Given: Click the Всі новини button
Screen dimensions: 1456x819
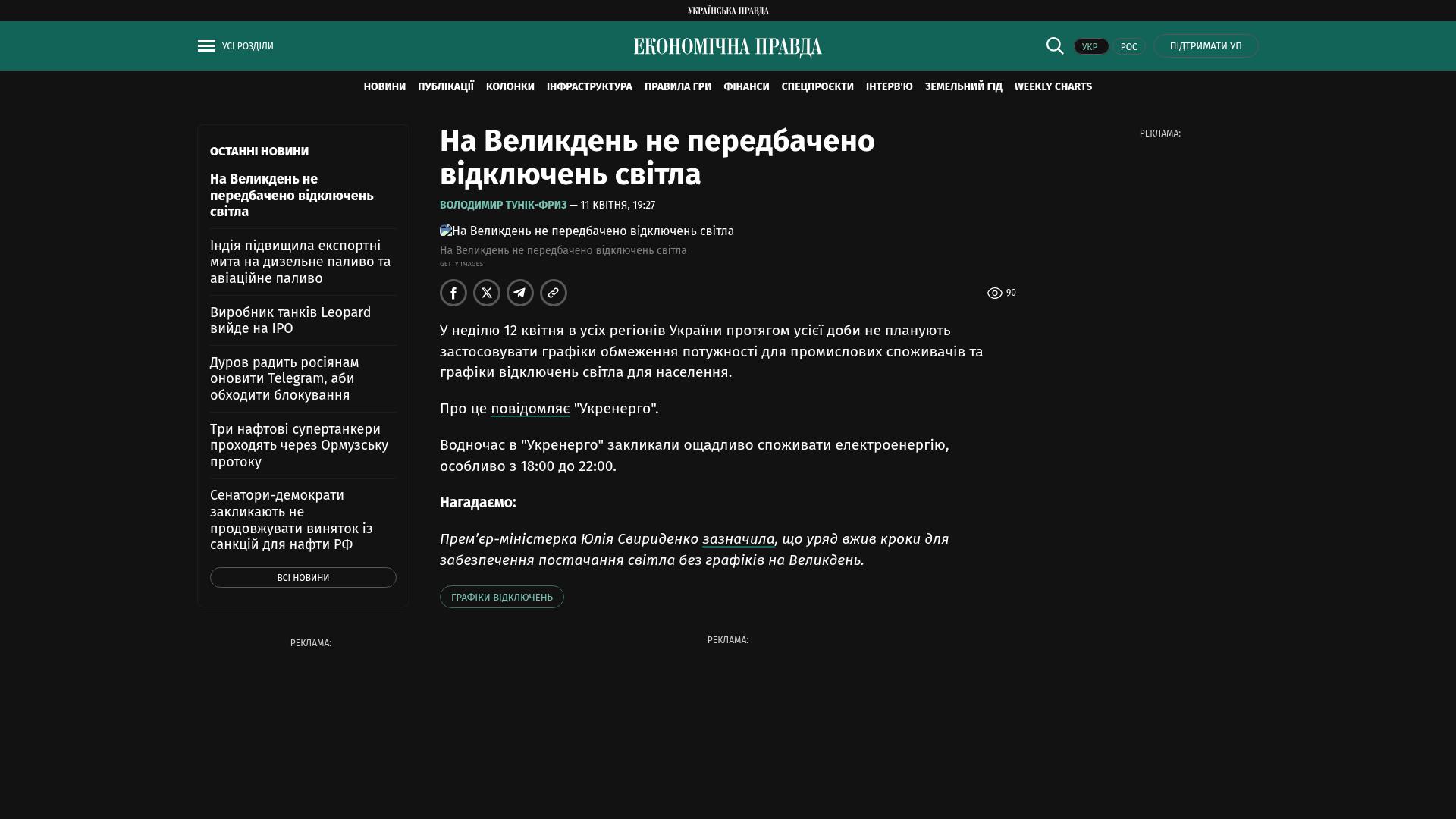Looking at the screenshot, I should coord(303,578).
